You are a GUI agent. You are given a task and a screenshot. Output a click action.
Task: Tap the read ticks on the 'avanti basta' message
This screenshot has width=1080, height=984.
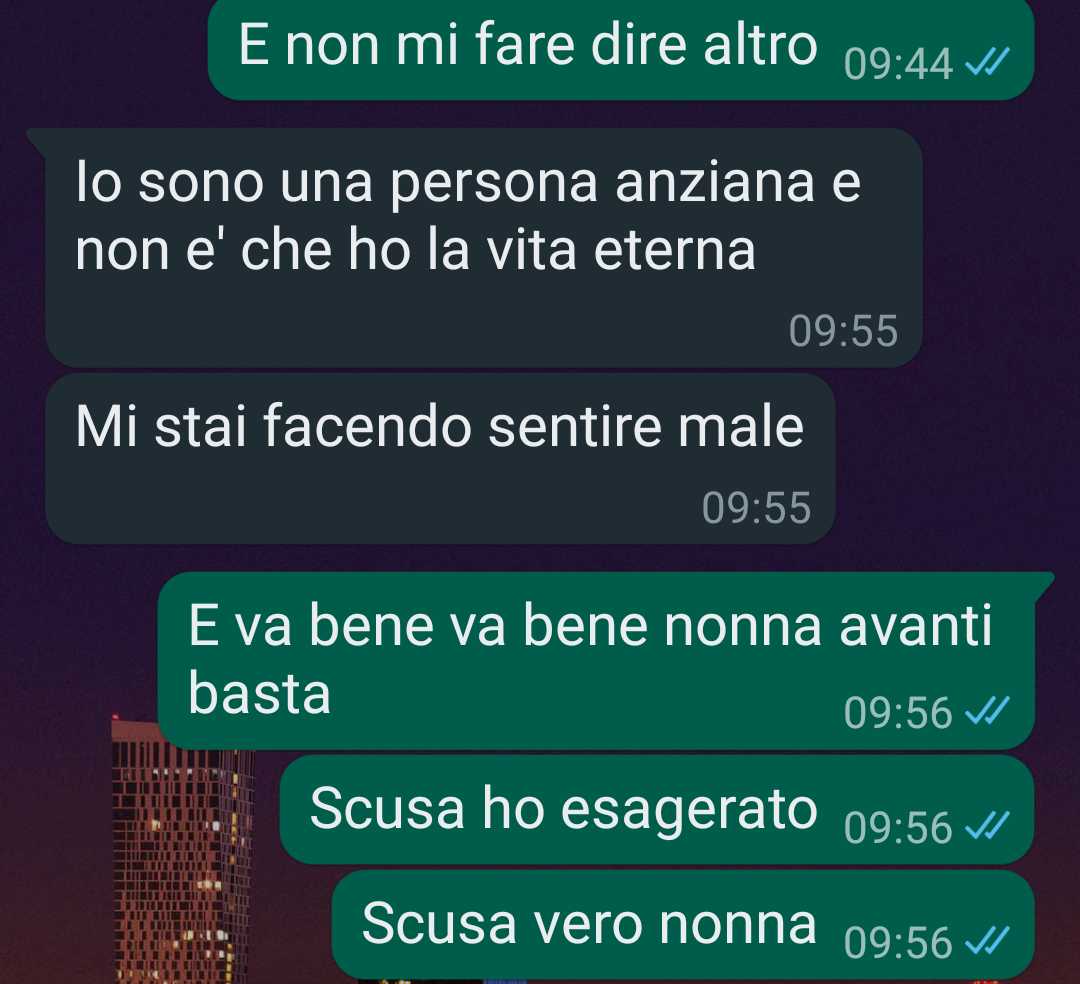point(987,711)
